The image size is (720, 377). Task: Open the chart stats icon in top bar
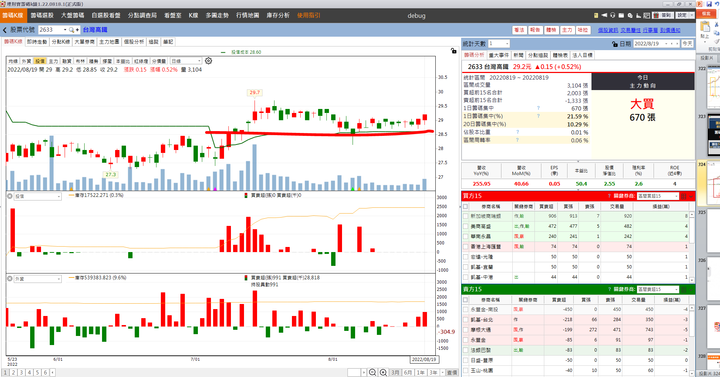[638, 15]
